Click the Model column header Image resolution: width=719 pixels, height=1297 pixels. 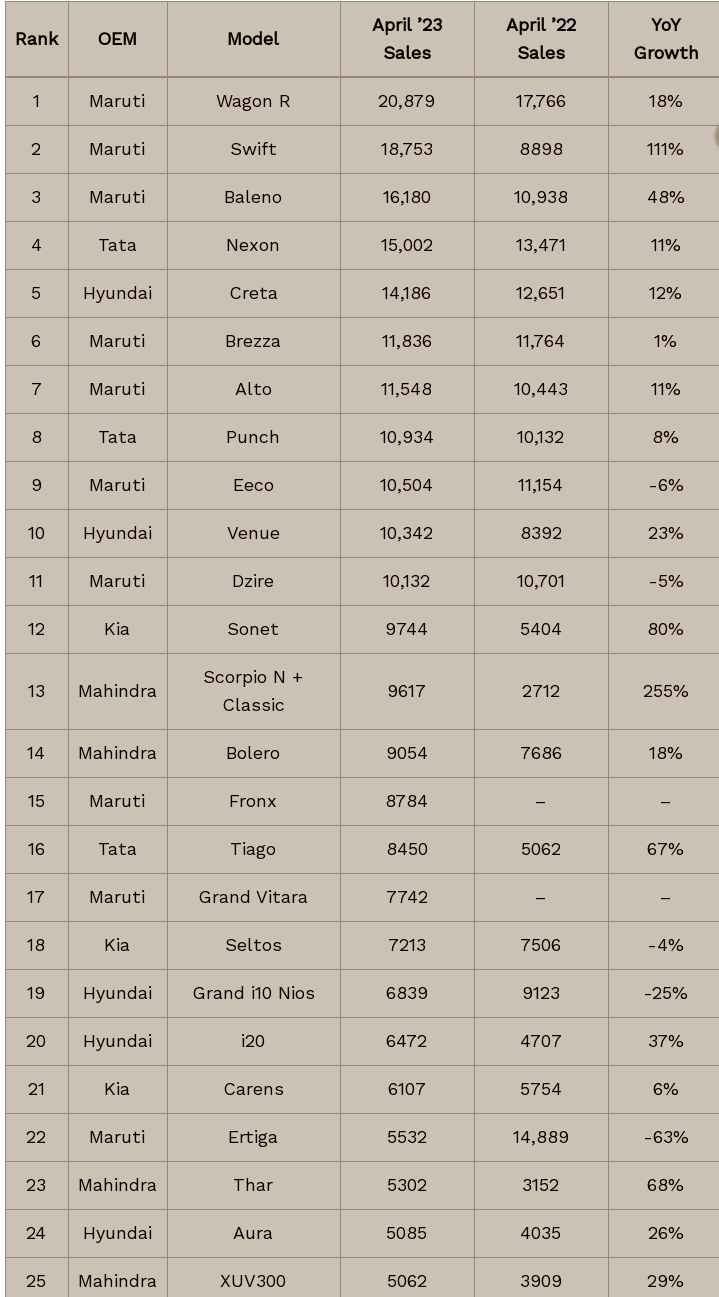coord(253,39)
